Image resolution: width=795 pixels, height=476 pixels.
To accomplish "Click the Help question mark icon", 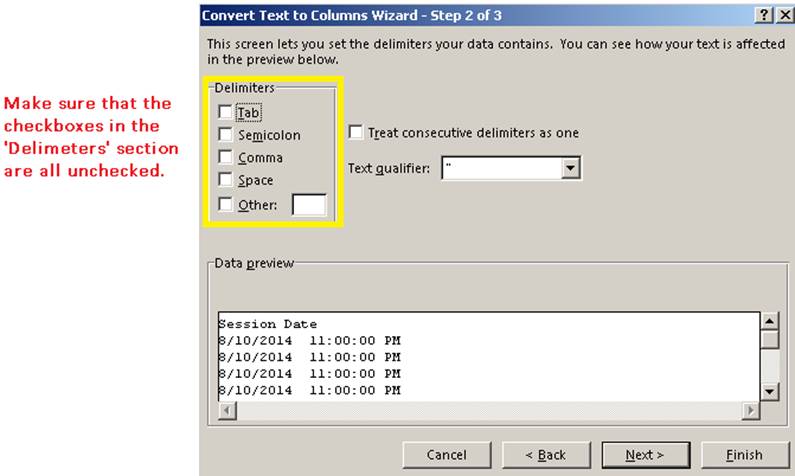I will pos(764,15).
